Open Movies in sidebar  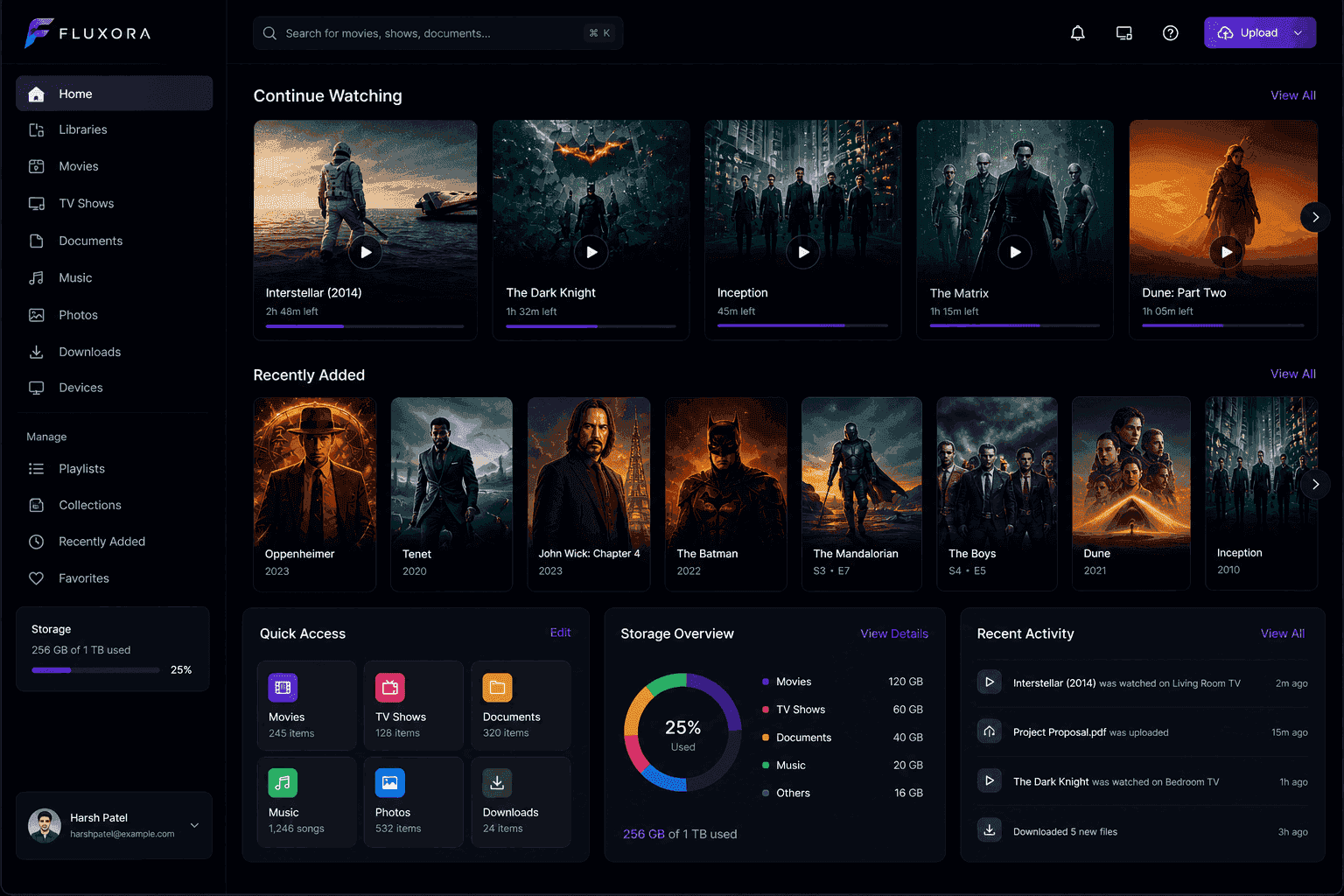[114, 166]
